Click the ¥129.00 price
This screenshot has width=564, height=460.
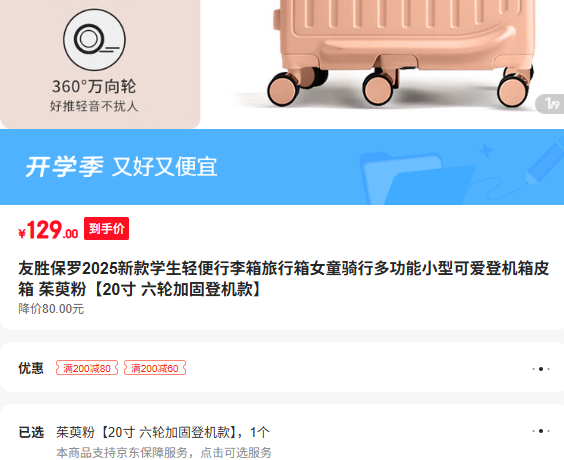[48, 230]
